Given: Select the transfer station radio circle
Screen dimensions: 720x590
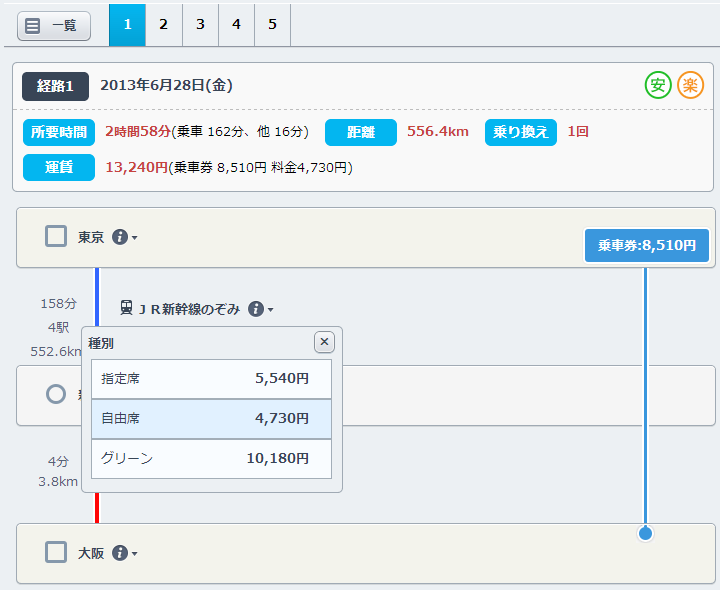Looking at the screenshot, I should pyautogui.click(x=56, y=395).
